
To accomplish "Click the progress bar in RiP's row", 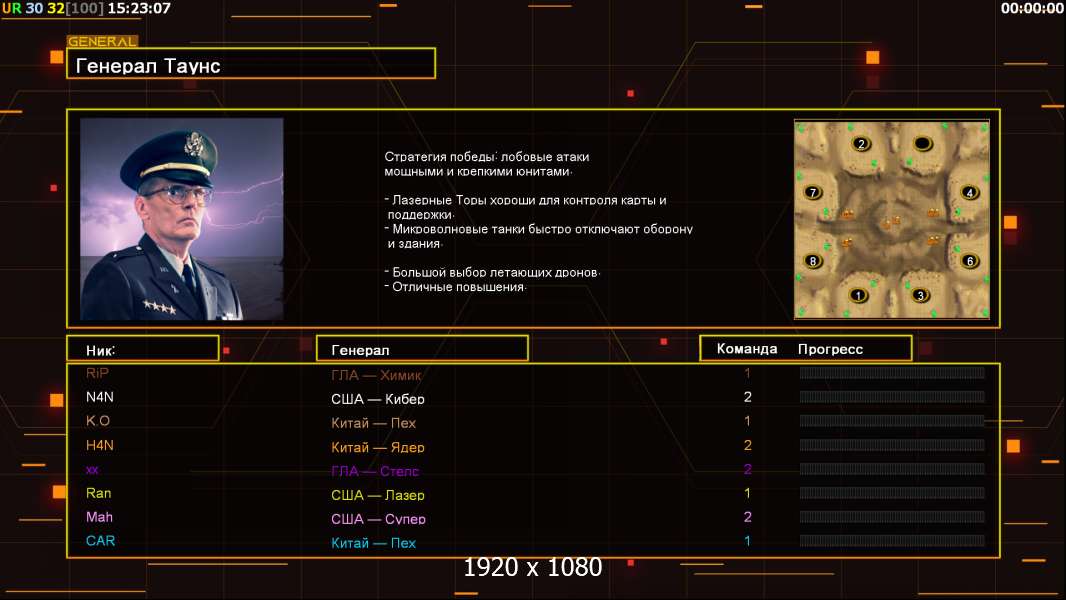I will (892, 372).
